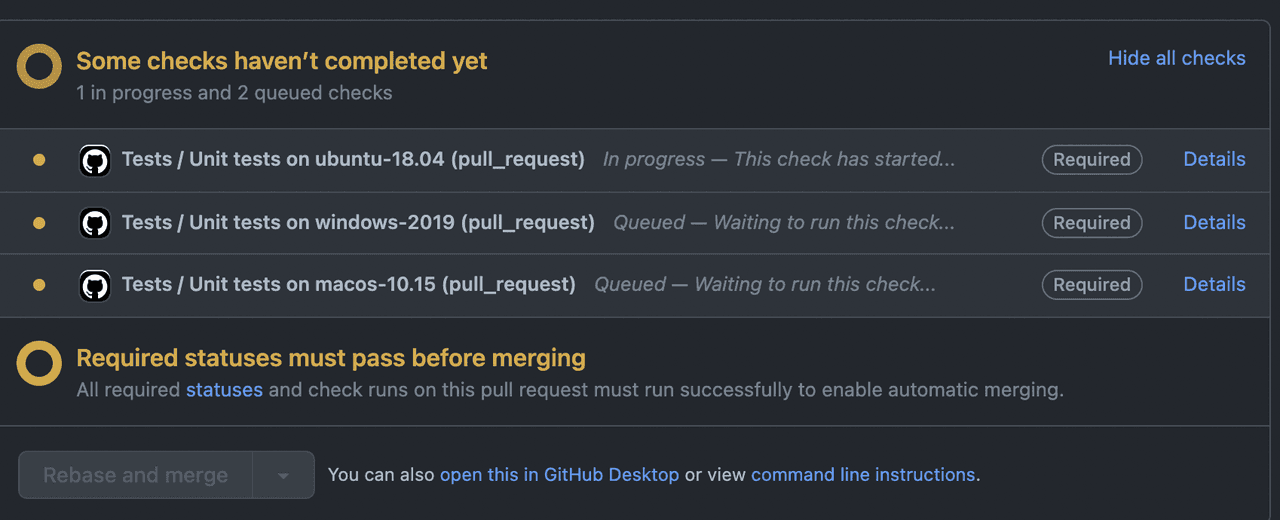The image size is (1280, 520).
Task: Open Details for ubuntu-18.04 unit tests
Action: click(1214, 159)
